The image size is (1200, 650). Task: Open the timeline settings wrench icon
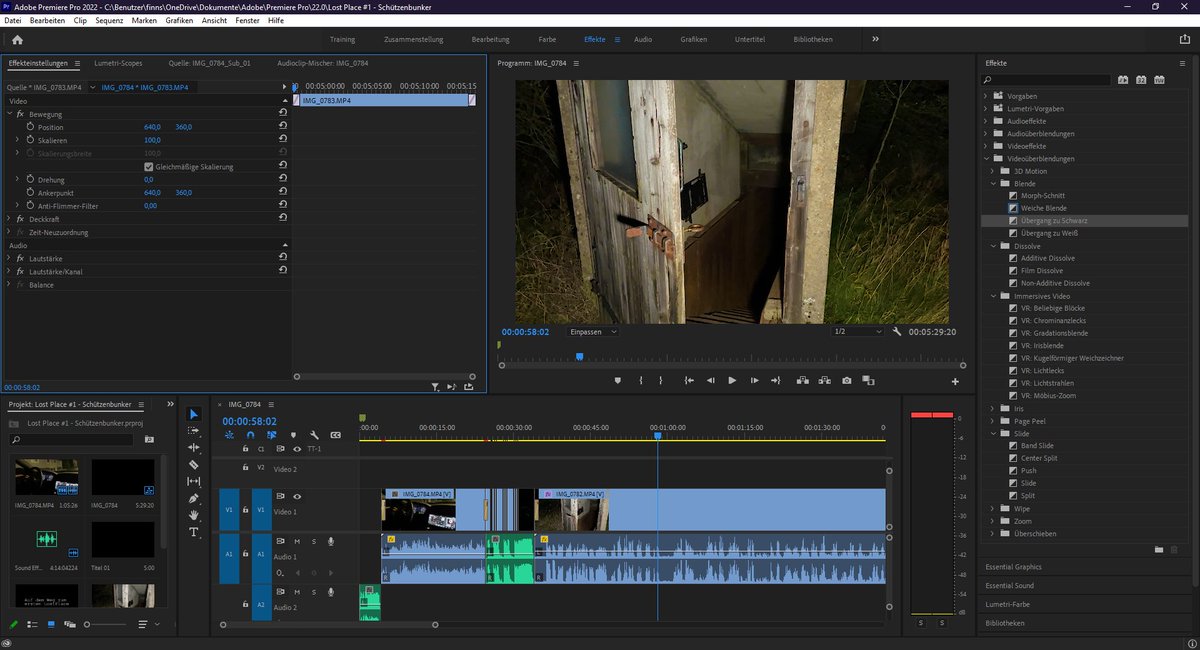tap(315, 435)
